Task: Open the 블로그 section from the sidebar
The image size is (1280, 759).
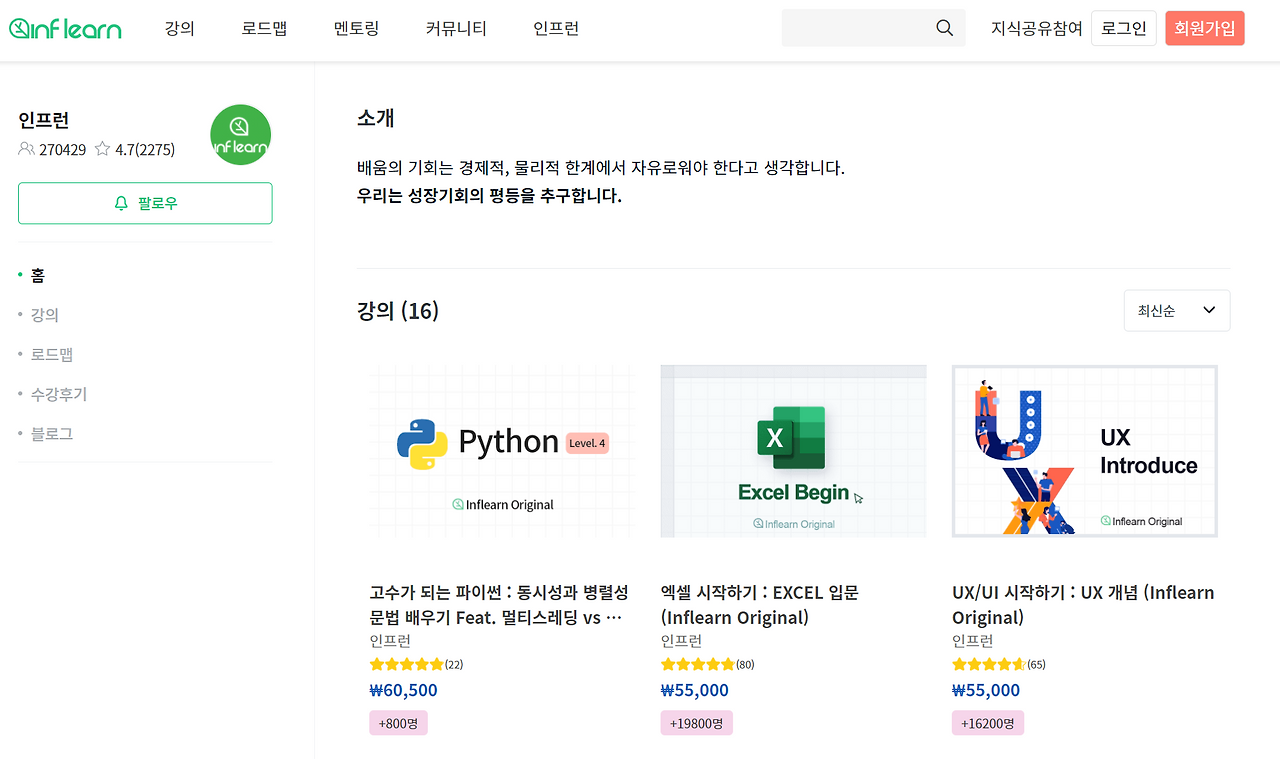Action: [x=52, y=432]
